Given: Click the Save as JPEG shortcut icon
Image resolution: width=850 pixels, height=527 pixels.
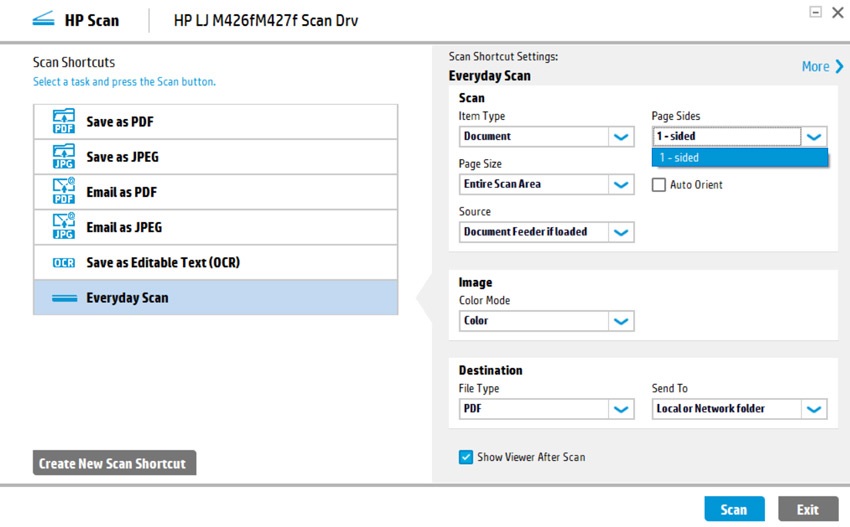Looking at the screenshot, I should [64, 157].
